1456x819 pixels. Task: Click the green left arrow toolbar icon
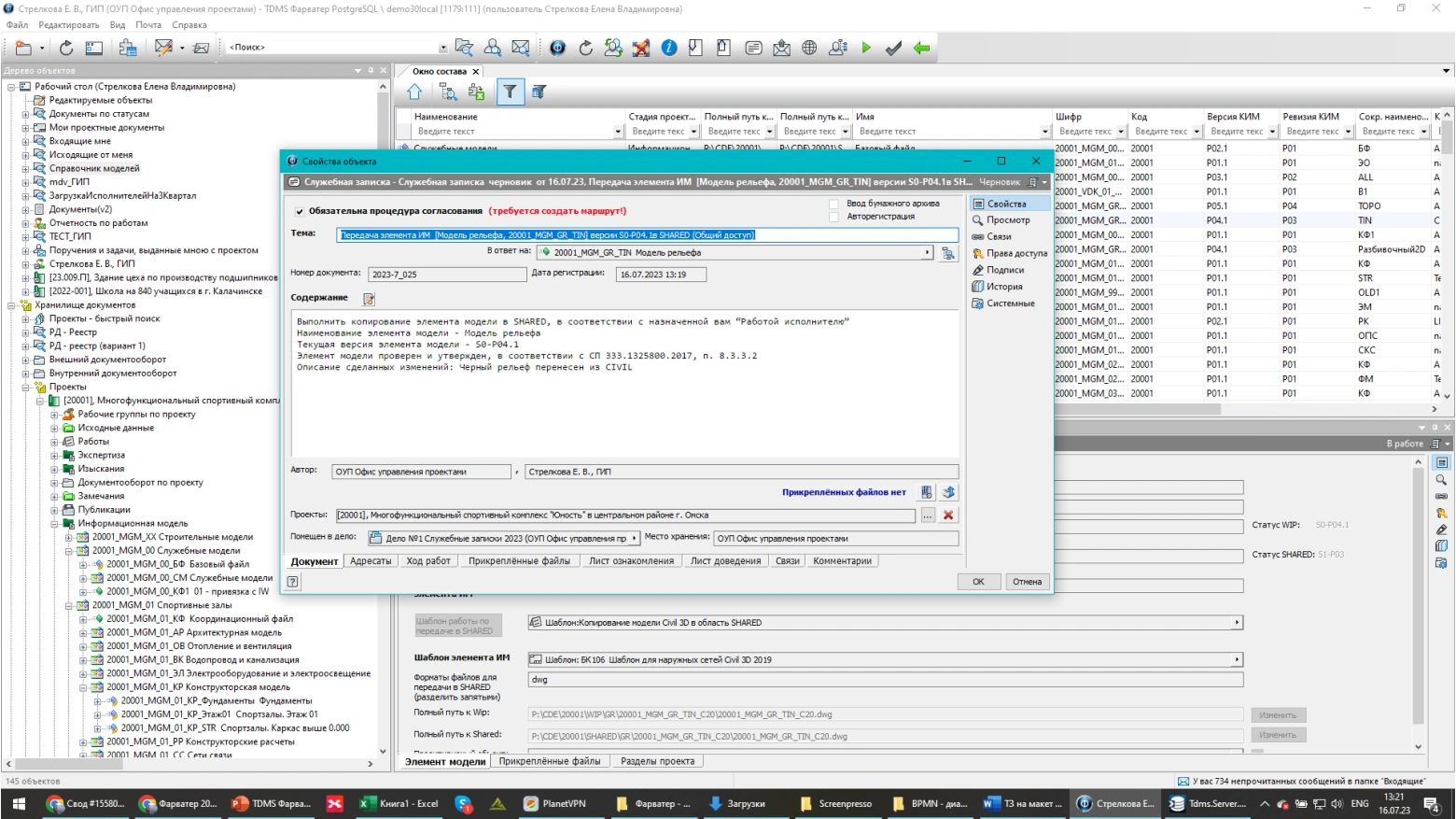click(921, 48)
